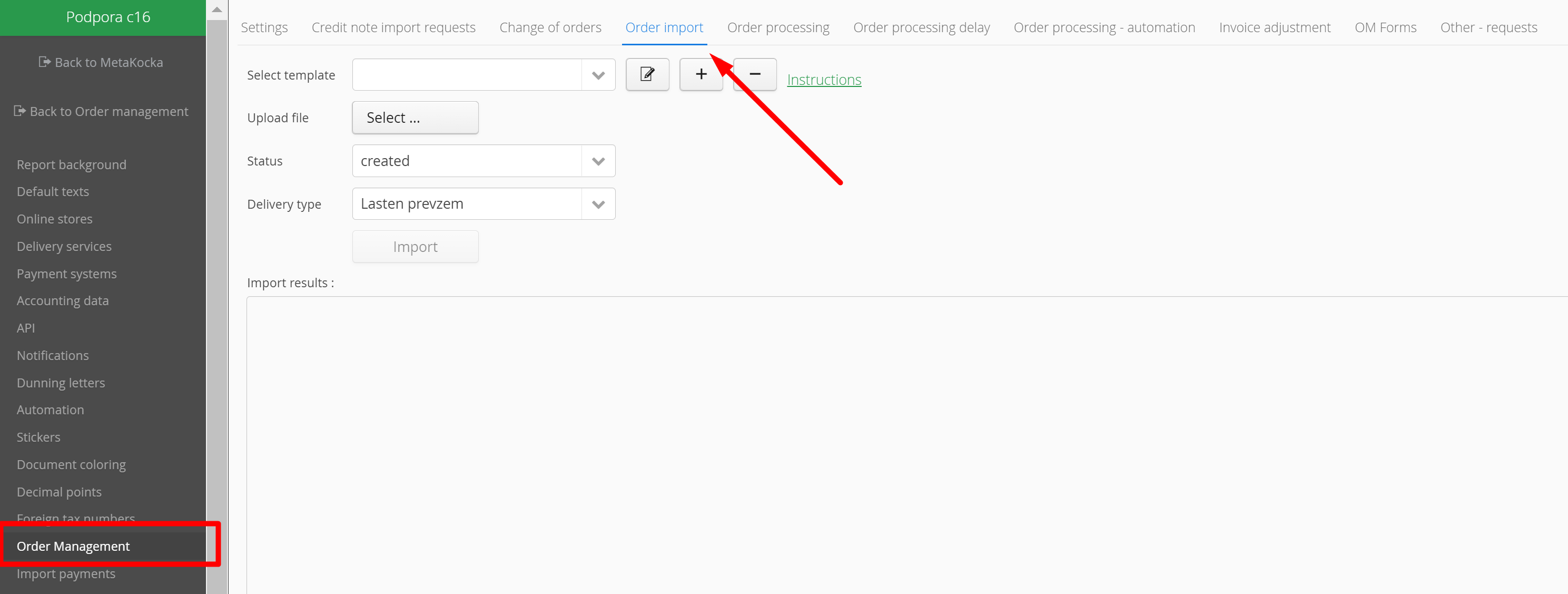Go to Online stores in the sidebar
This screenshot has width=1568, height=594.
(x=54, y=219)
